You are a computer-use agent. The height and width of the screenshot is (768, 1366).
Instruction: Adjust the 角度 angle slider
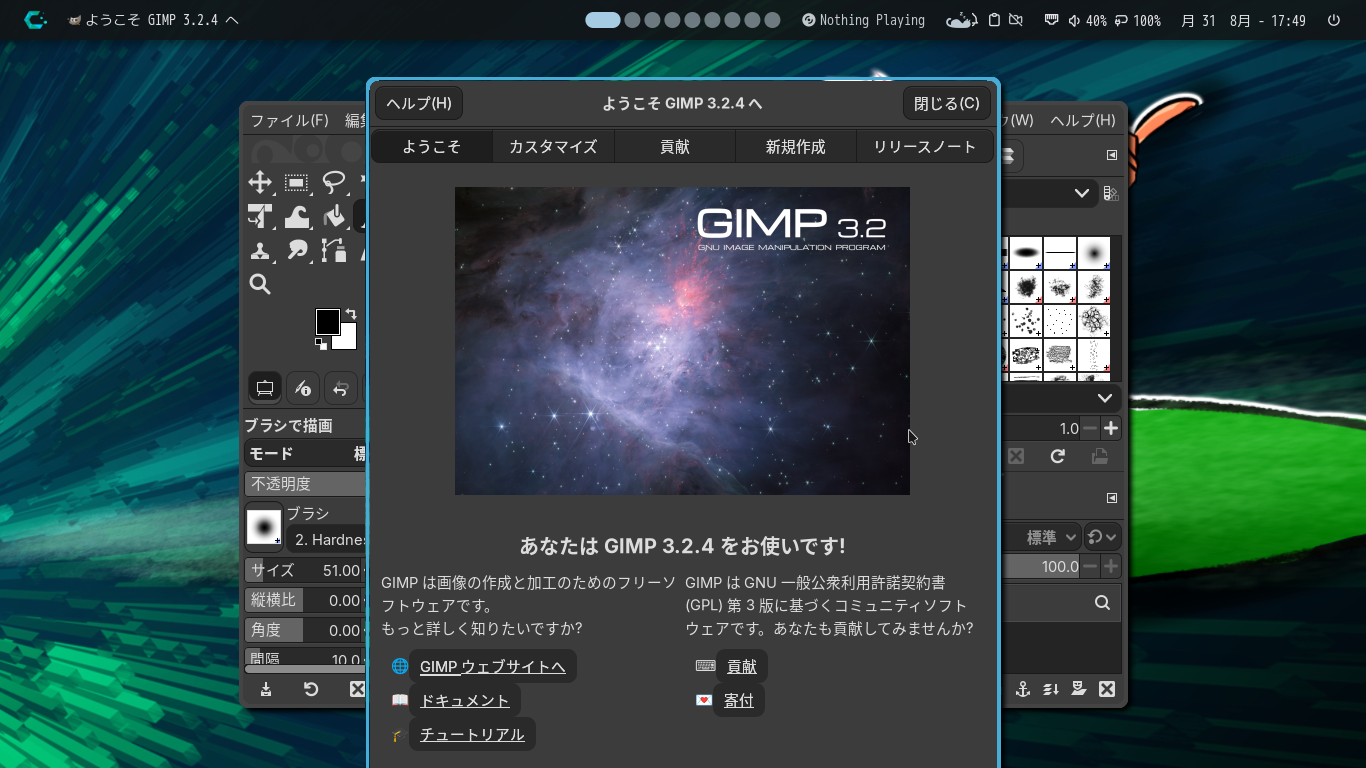pyautogui.click(x=305, y=630)
